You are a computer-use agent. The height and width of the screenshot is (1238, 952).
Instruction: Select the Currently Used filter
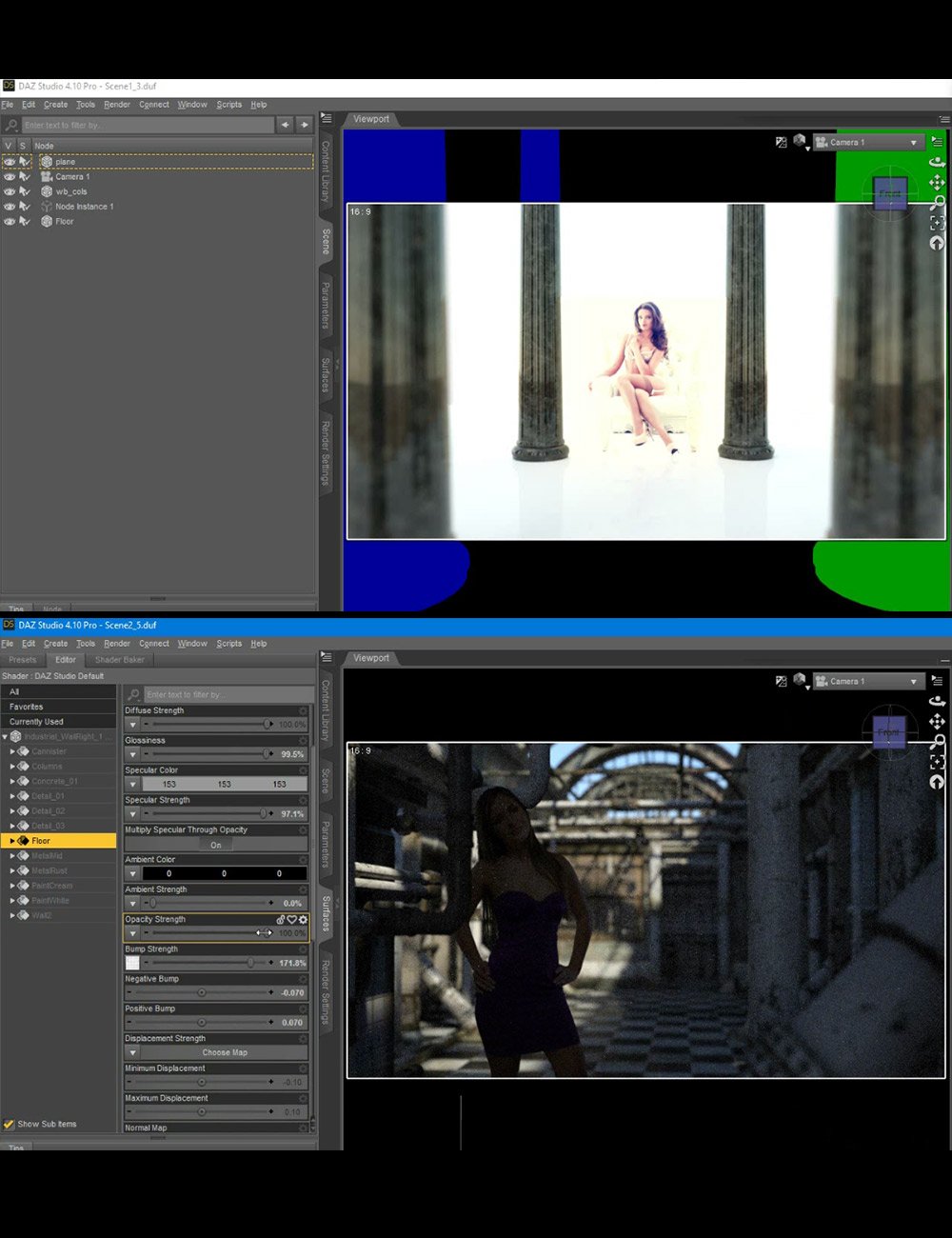coord(36,722)
